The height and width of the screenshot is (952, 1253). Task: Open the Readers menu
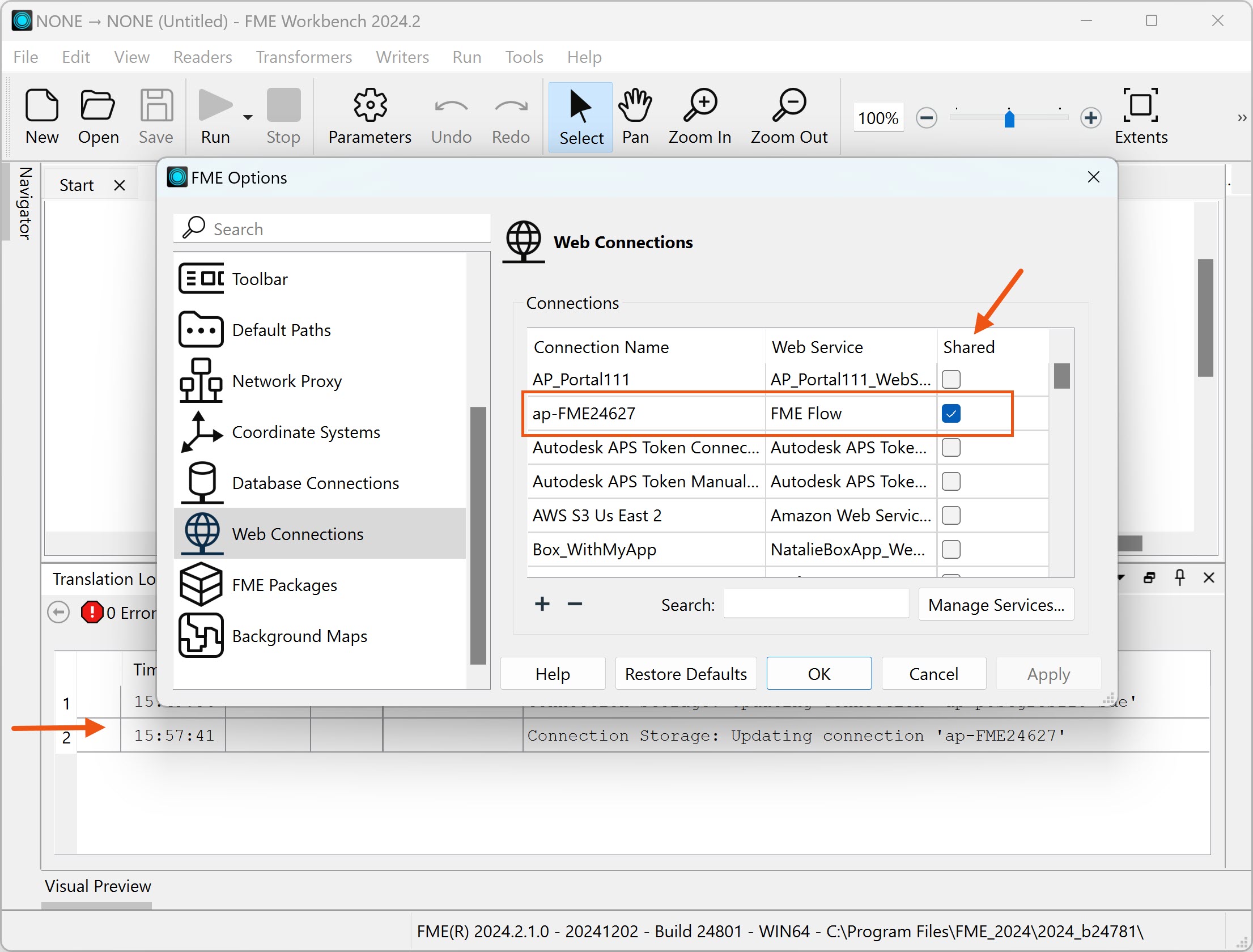202,57
